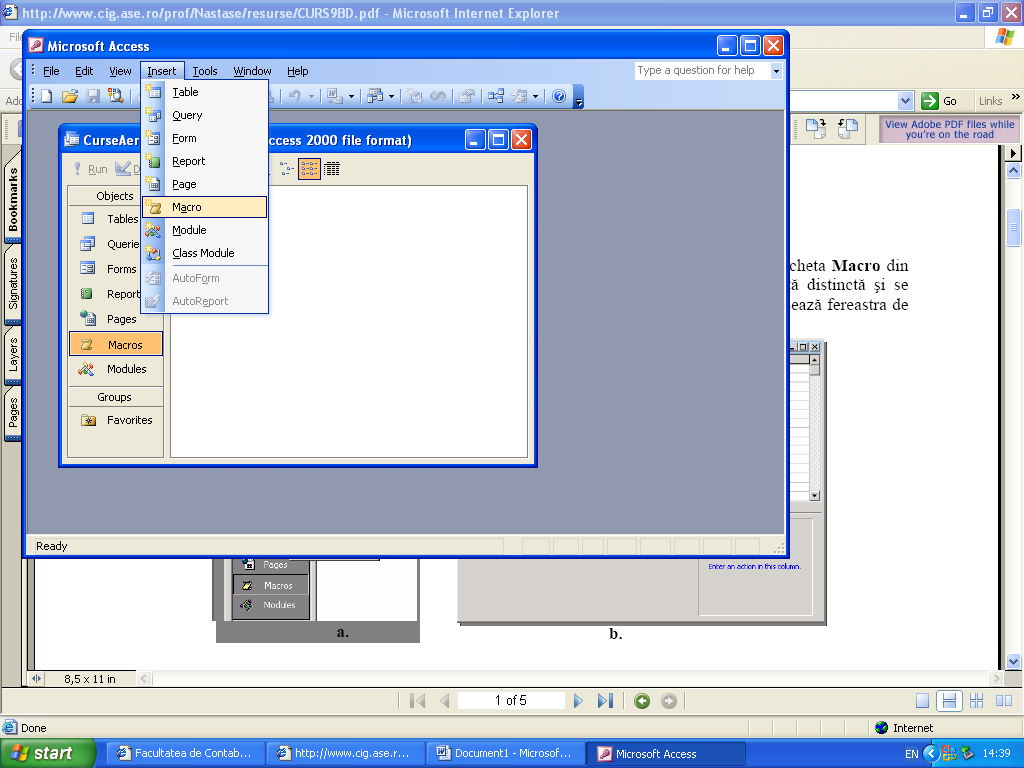The image size is (1024, 768).
Task: Click the File Search icon in Access toolbar
Action: point(116,97)
